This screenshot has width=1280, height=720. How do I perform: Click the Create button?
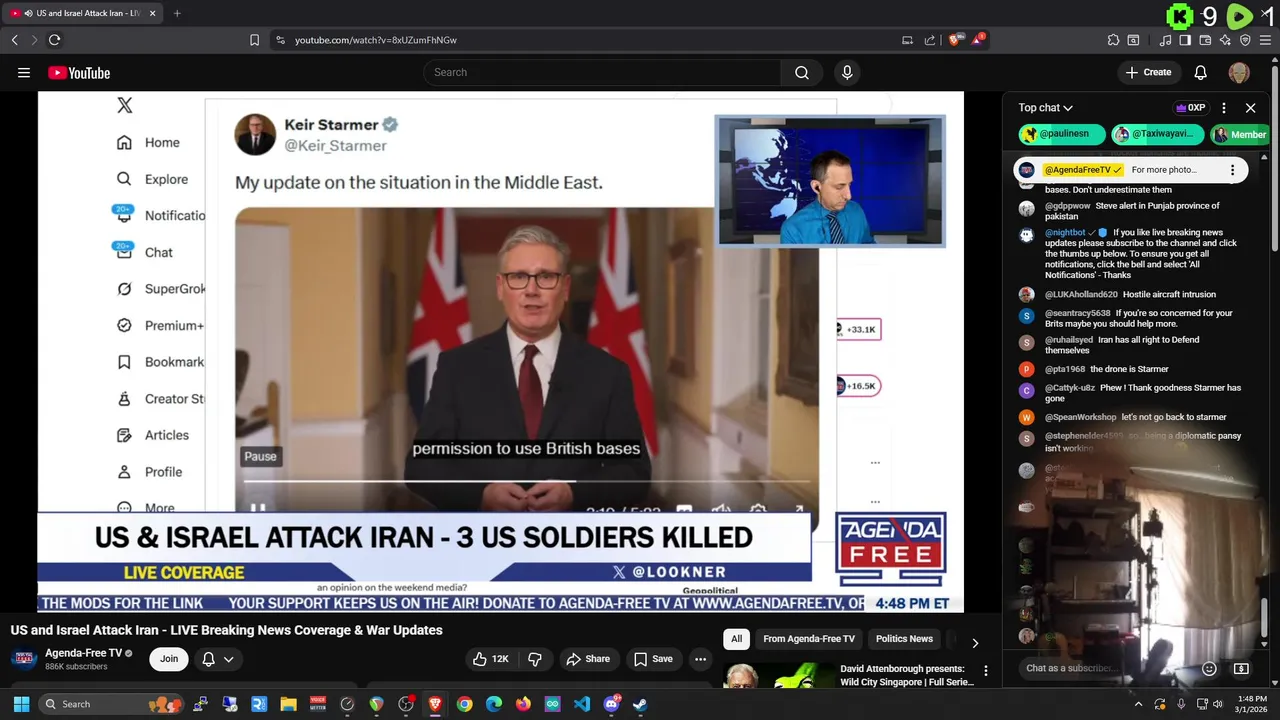1148,72
